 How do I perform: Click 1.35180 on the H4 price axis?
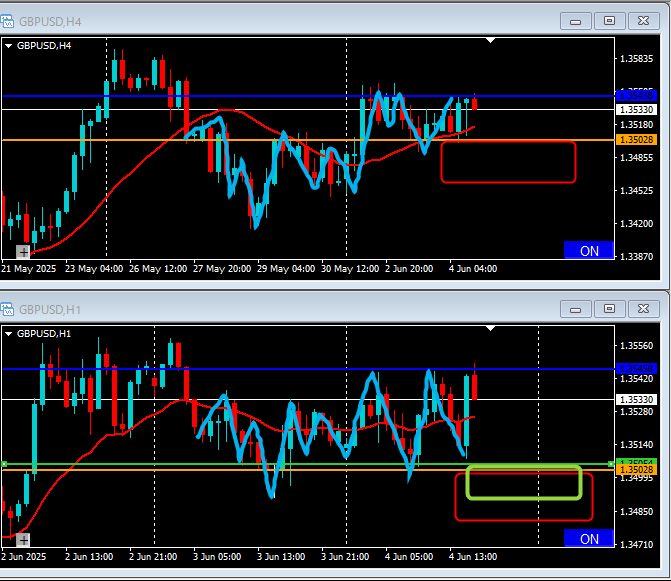(x=636, y=124)
